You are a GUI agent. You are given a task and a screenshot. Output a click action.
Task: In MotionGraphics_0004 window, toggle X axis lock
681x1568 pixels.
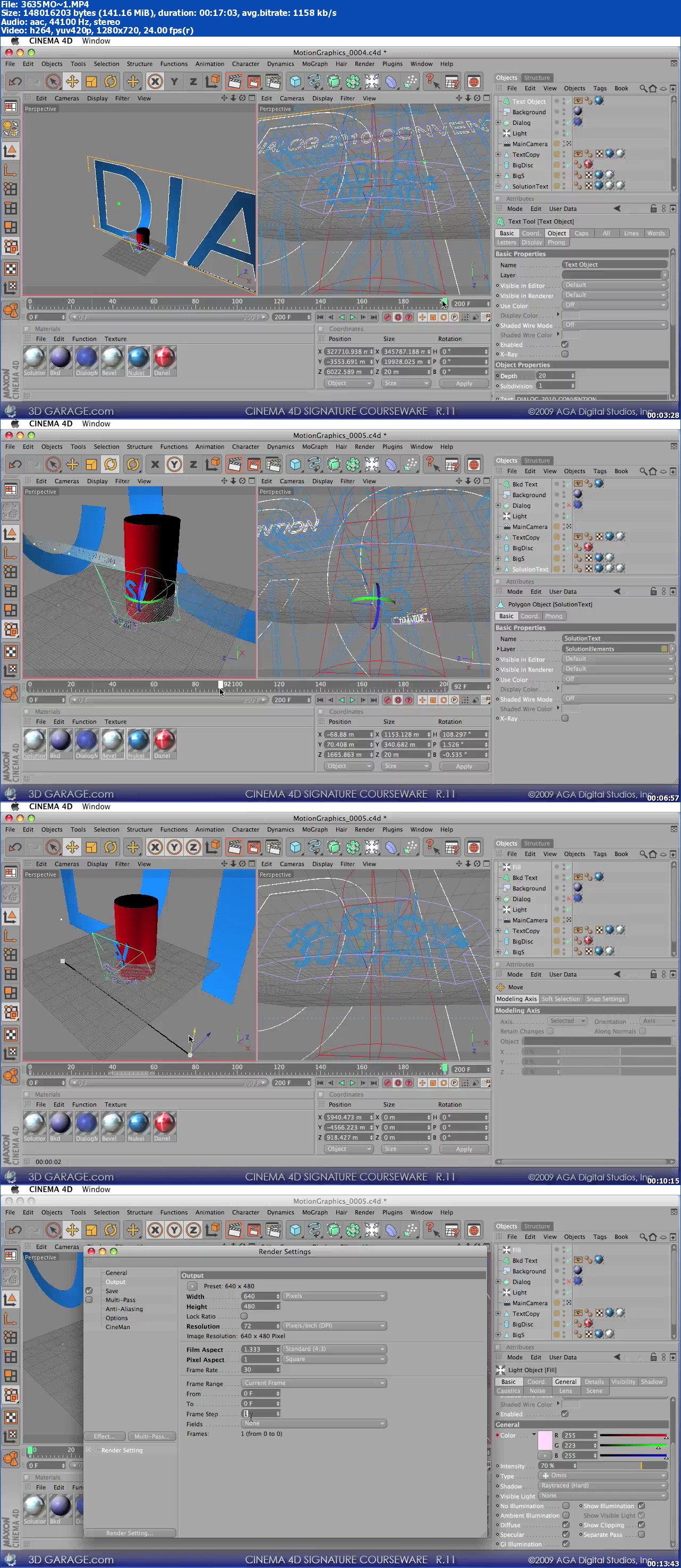pyautogui.click(x=155, y=82)
